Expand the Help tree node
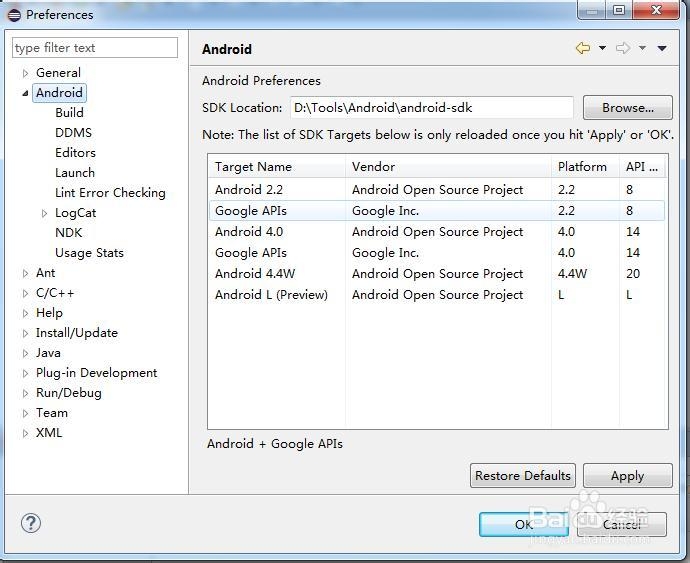Screen dimensions: 690x563 point(26,313)
